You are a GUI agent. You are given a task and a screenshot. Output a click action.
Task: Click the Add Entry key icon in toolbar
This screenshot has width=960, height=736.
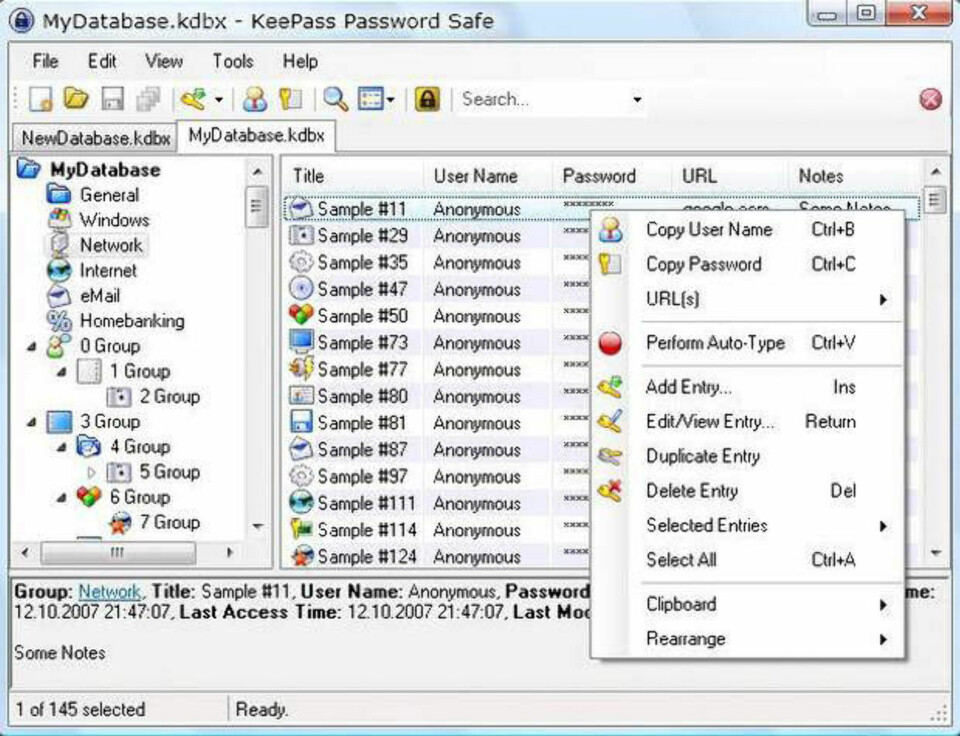(195, 99)
